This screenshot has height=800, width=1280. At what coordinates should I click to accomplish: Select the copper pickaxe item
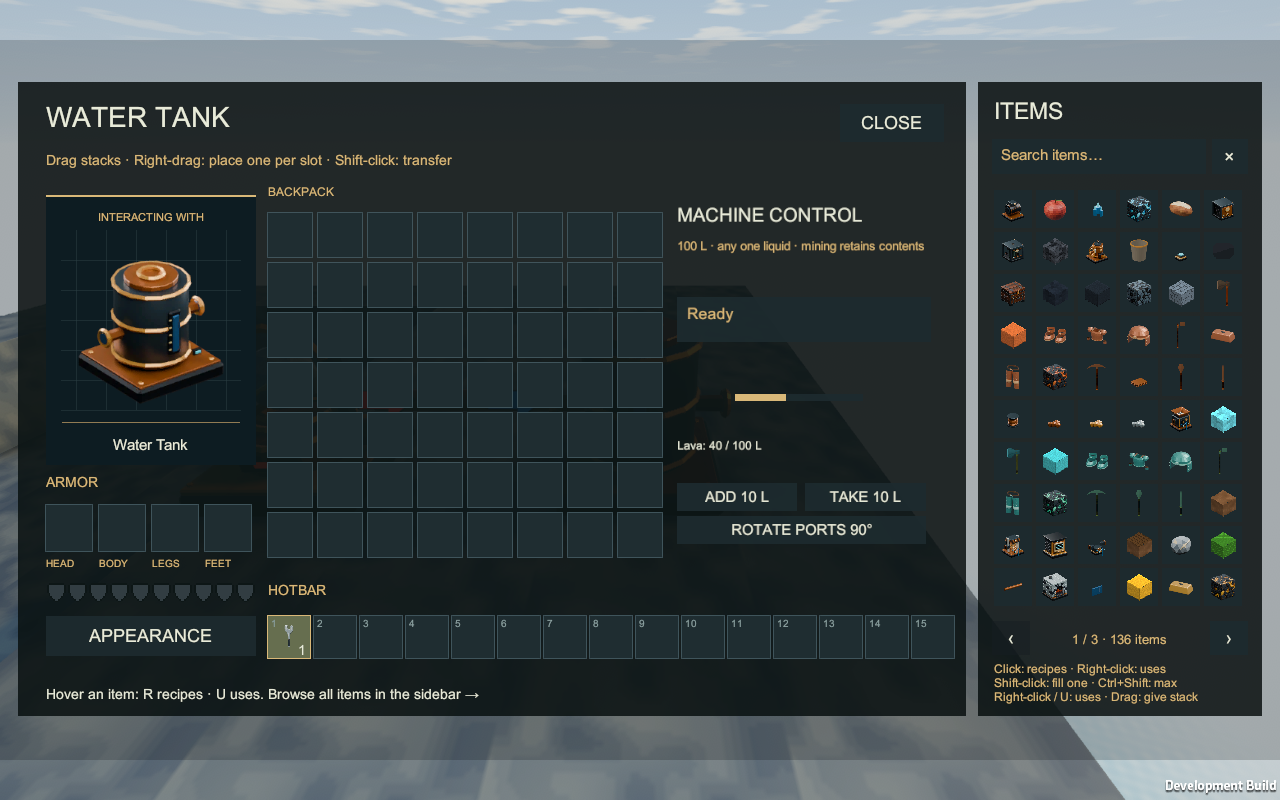1097,377
